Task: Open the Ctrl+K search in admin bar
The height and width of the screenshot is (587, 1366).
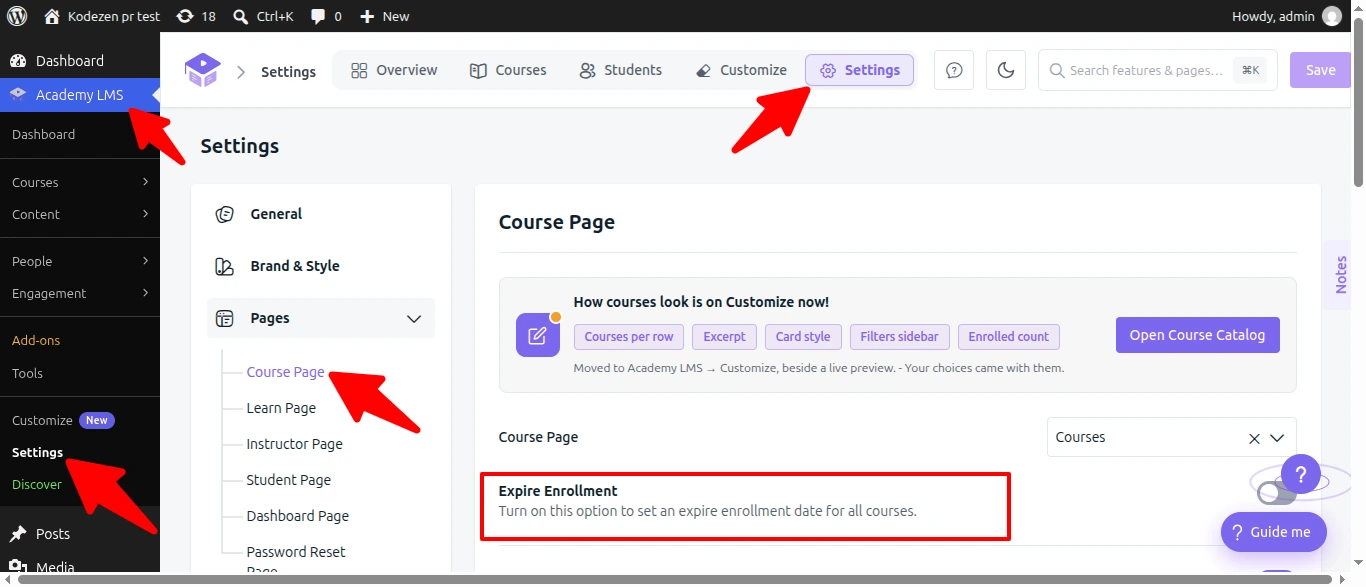Action: tap(263, 16)
